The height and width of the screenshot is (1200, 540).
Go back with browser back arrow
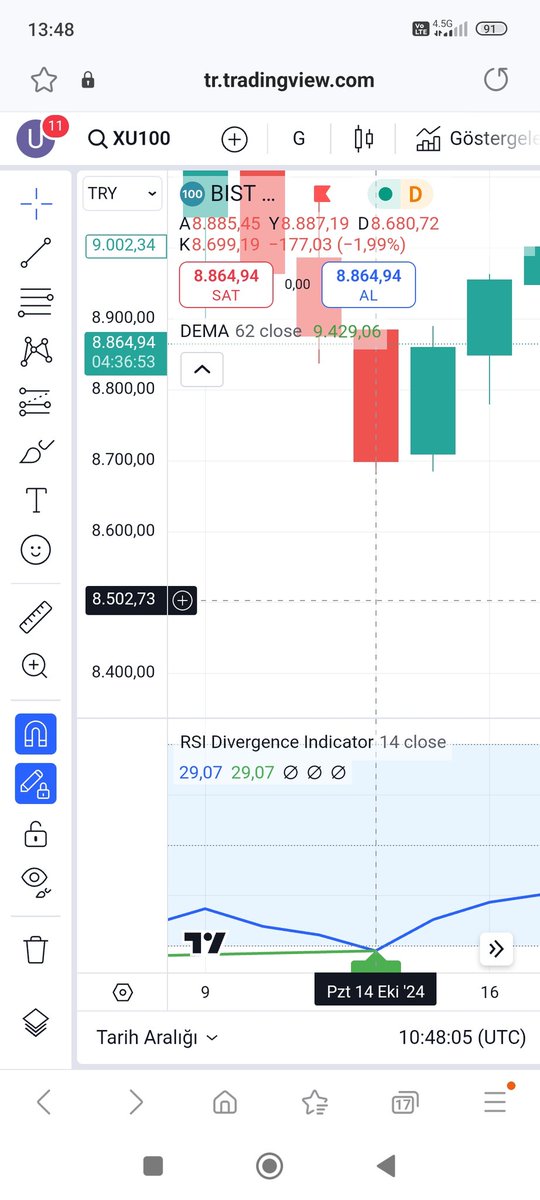(44, 1102)
